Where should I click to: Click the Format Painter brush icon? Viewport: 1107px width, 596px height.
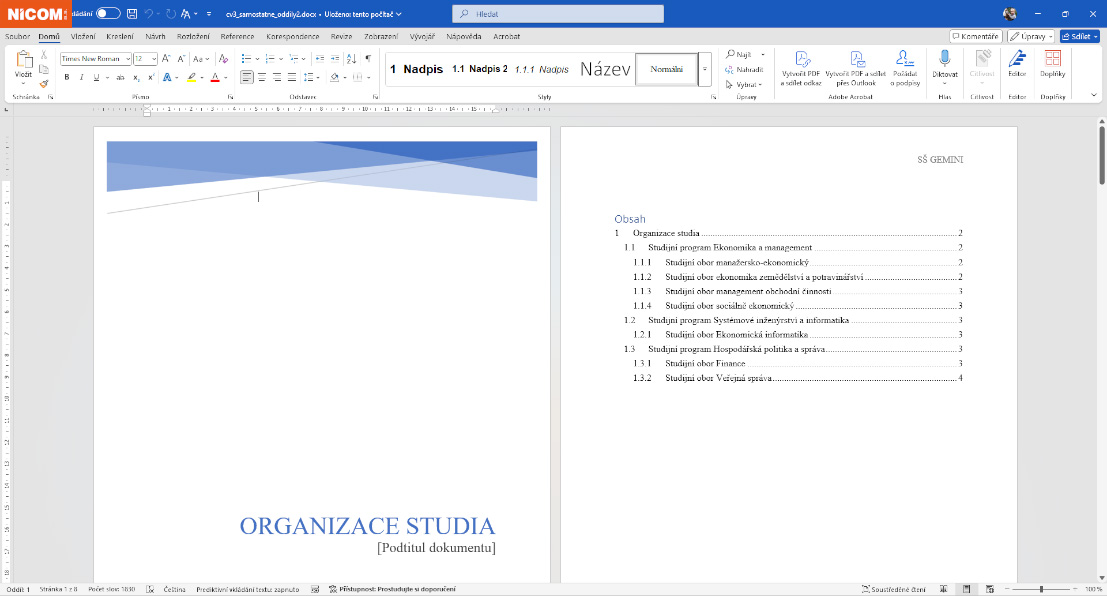(x=44, y=85)
